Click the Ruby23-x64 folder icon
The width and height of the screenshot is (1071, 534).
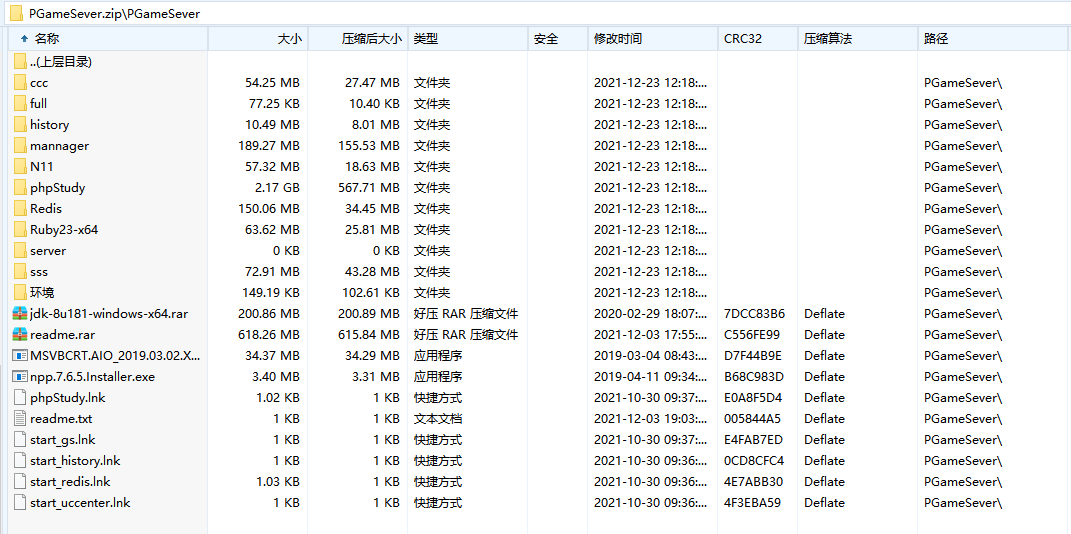click(21, 229)
